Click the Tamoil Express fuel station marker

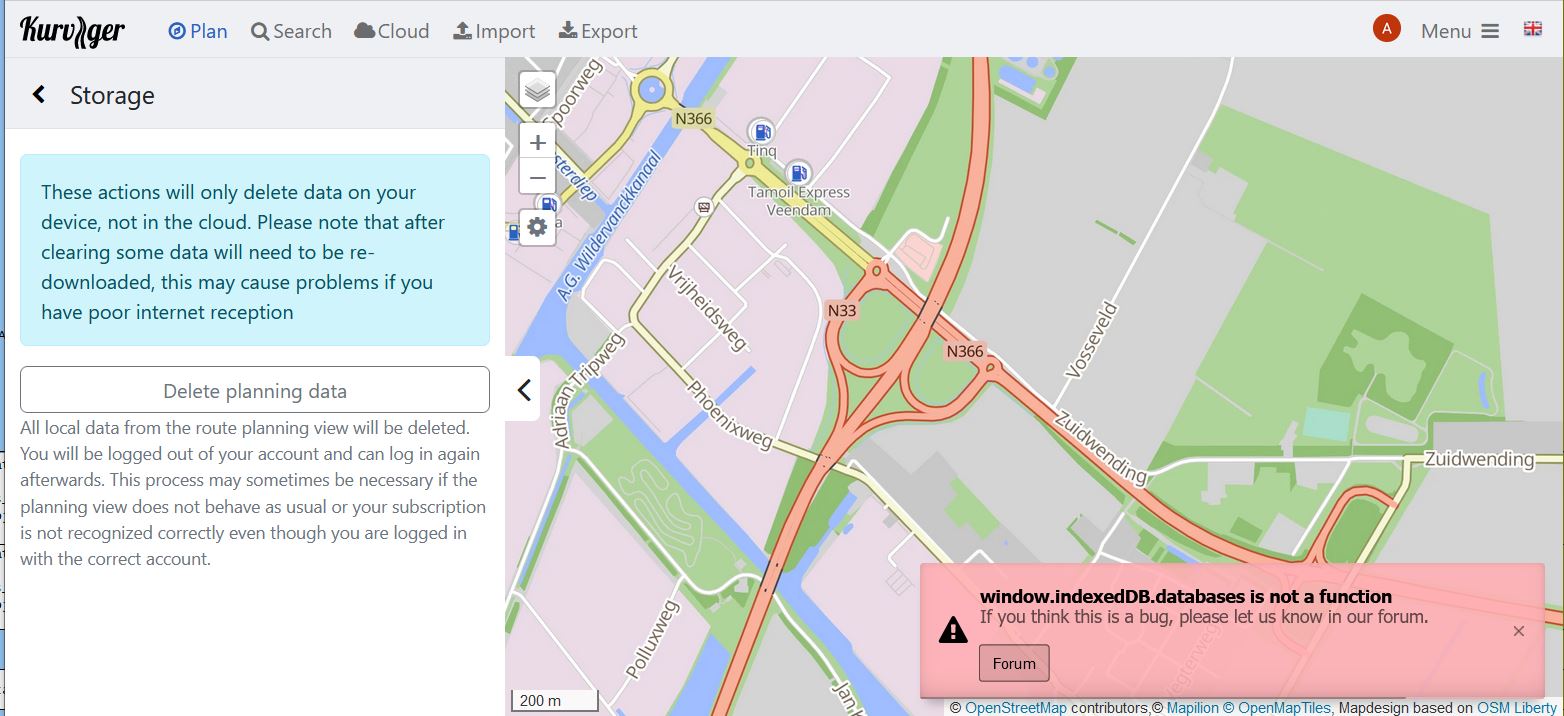pos(797,172)
